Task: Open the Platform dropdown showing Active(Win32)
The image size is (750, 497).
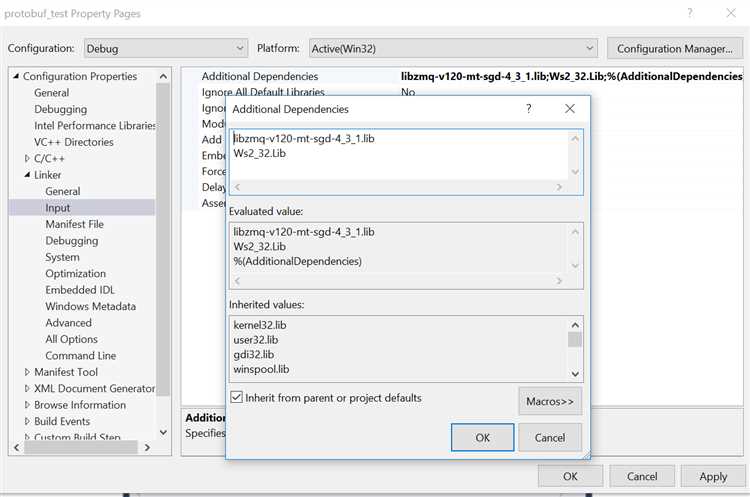Action: click(x=452, y=48)
